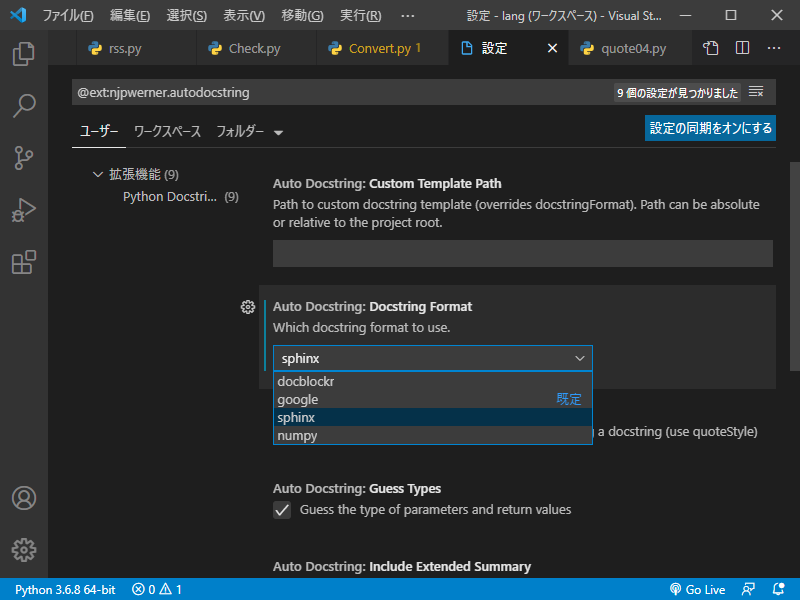Switch to the ワークスペース settings scope
The image size is (800, 600).
click(x=167, y=131)
